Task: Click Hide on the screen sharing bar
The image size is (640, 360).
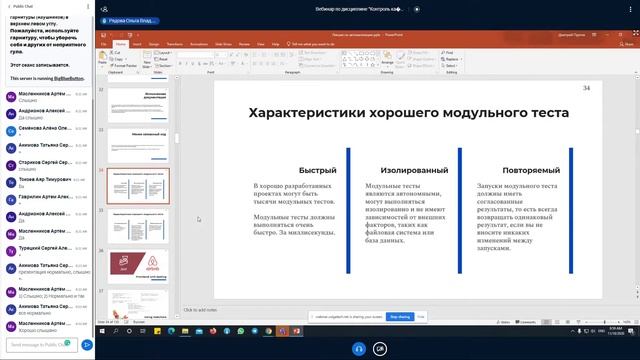Action: (x=420, y=317)
